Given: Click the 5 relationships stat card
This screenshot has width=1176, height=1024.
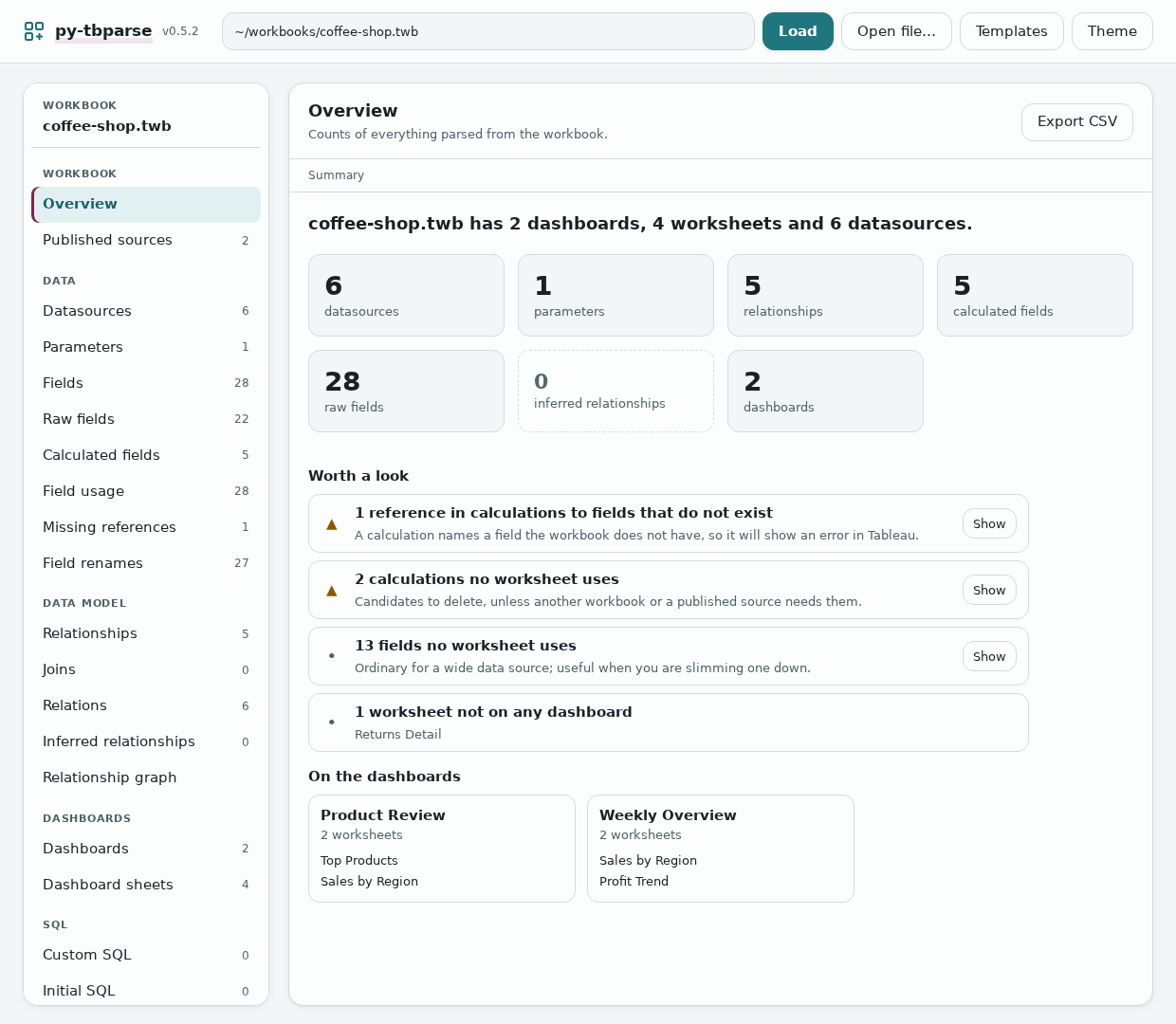Looking at the screenshot, I should pos(825,295).
